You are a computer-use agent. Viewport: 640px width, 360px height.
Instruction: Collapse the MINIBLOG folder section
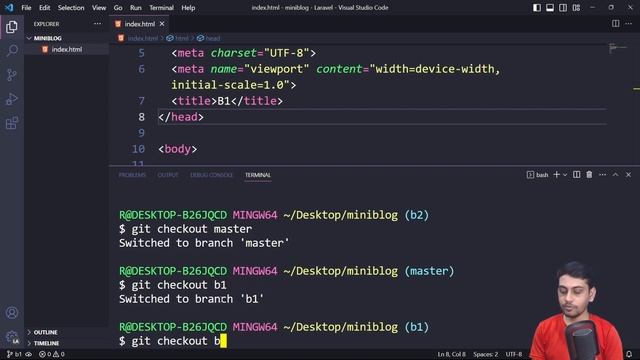click(67, 38)
